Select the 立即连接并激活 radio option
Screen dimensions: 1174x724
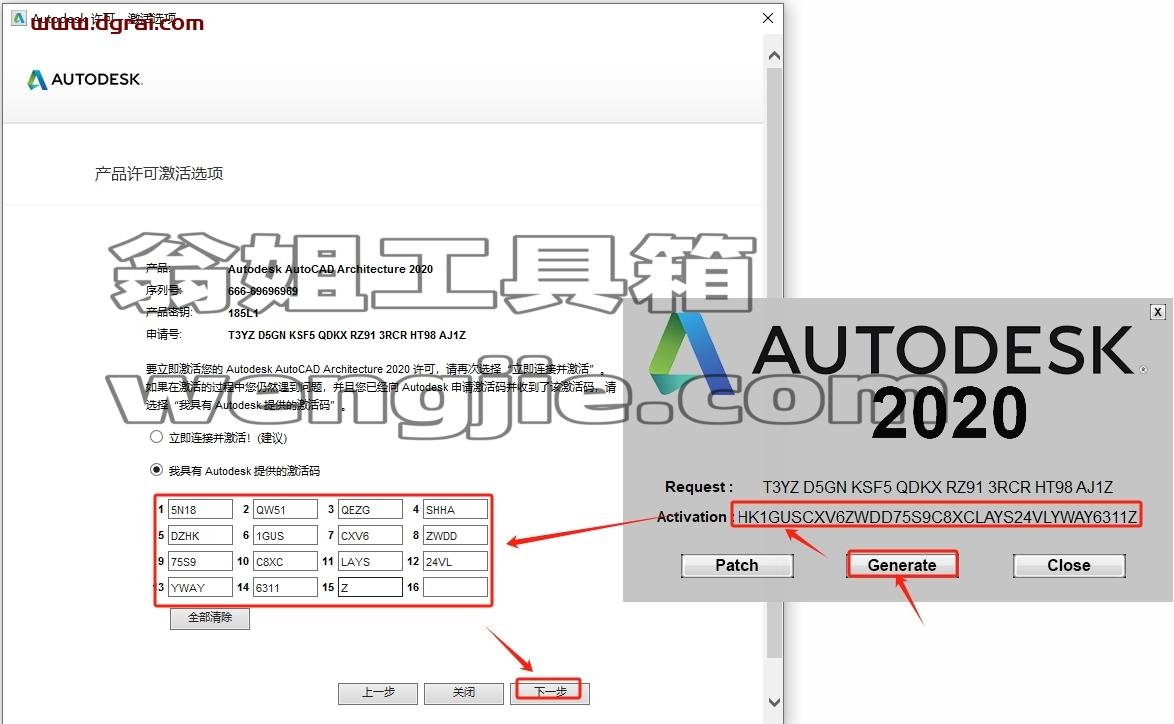(156, 436)
